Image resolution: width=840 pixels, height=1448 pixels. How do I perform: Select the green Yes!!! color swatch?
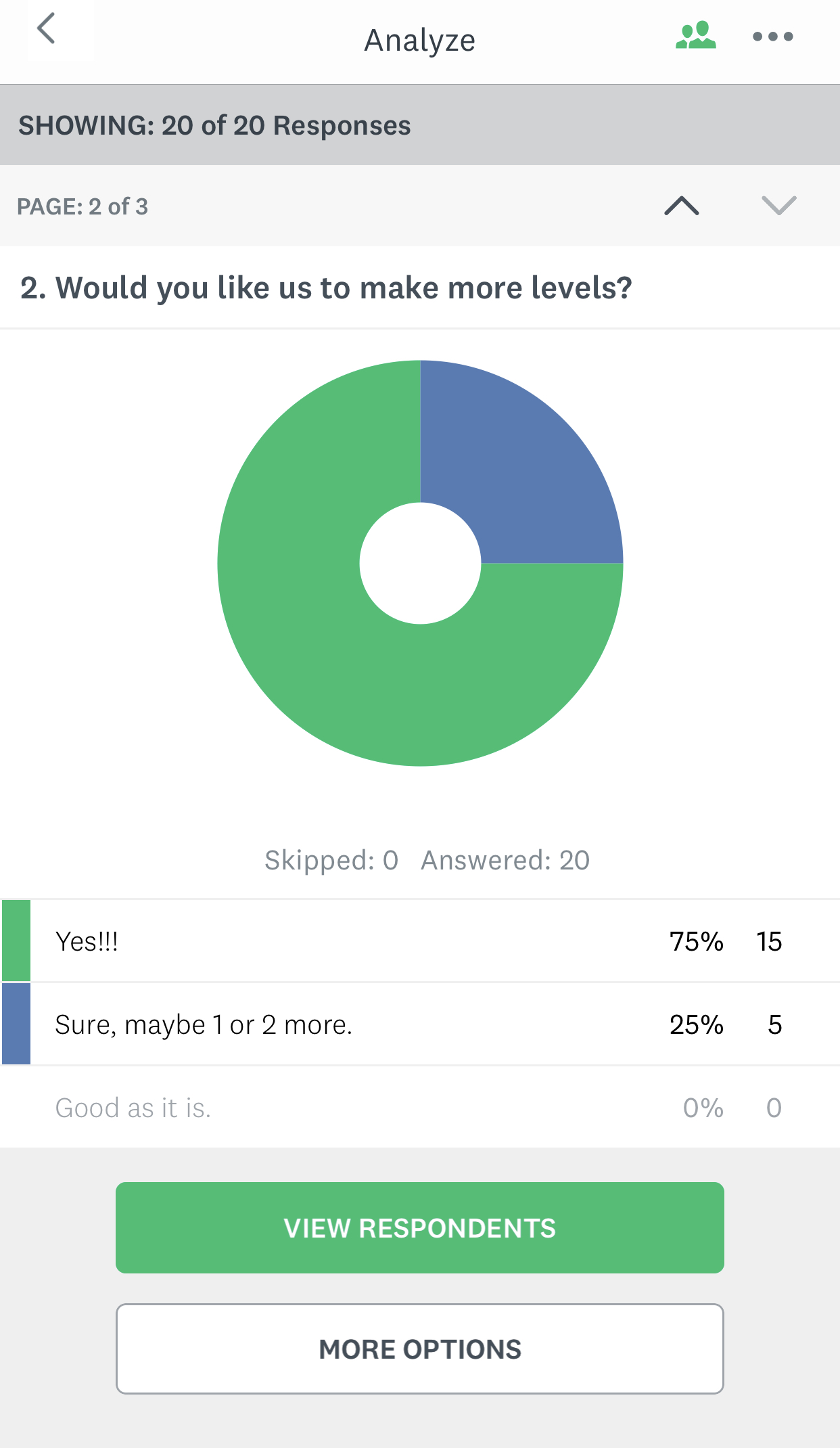tap(16, 941)
